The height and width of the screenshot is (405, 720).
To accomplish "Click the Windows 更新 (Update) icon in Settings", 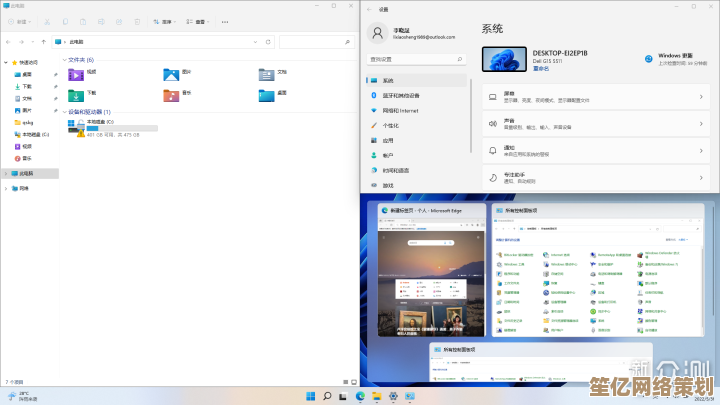I will (x=649, y=58).
